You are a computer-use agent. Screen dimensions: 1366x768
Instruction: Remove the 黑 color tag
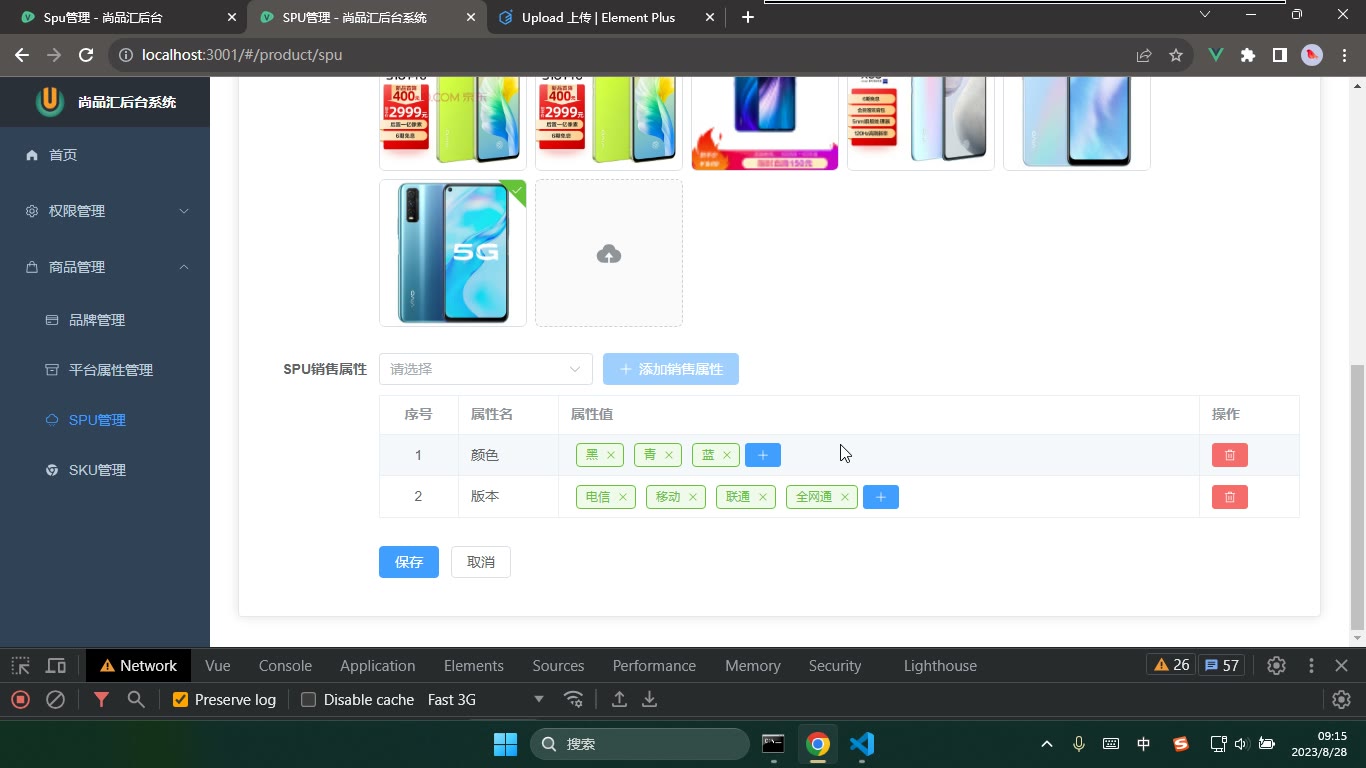pyautogui.click(x=611, y=455)
